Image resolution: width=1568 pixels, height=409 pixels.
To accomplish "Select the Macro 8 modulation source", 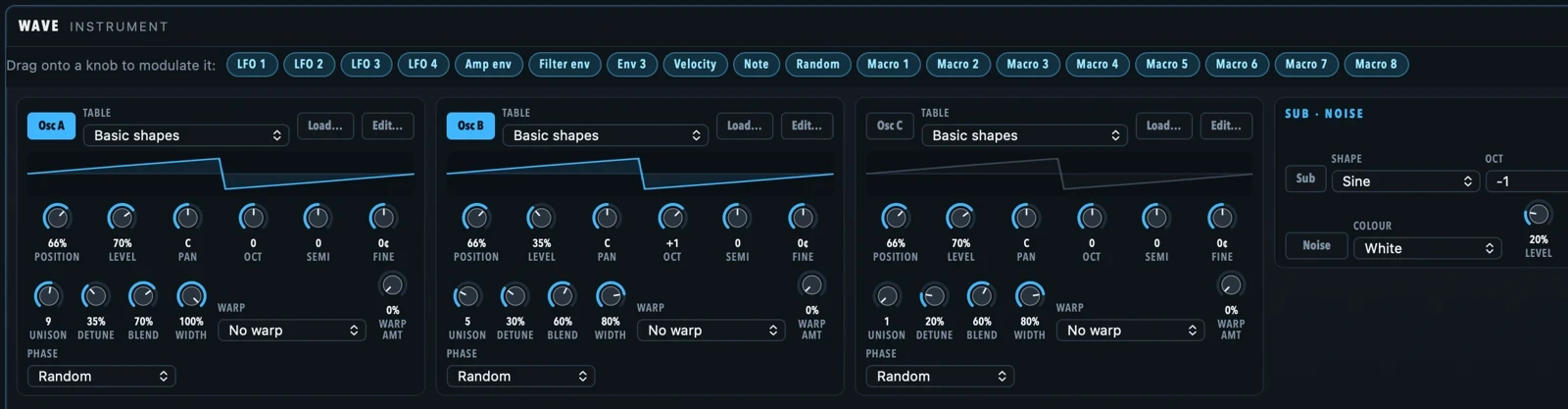I will tap(1376, 64).
